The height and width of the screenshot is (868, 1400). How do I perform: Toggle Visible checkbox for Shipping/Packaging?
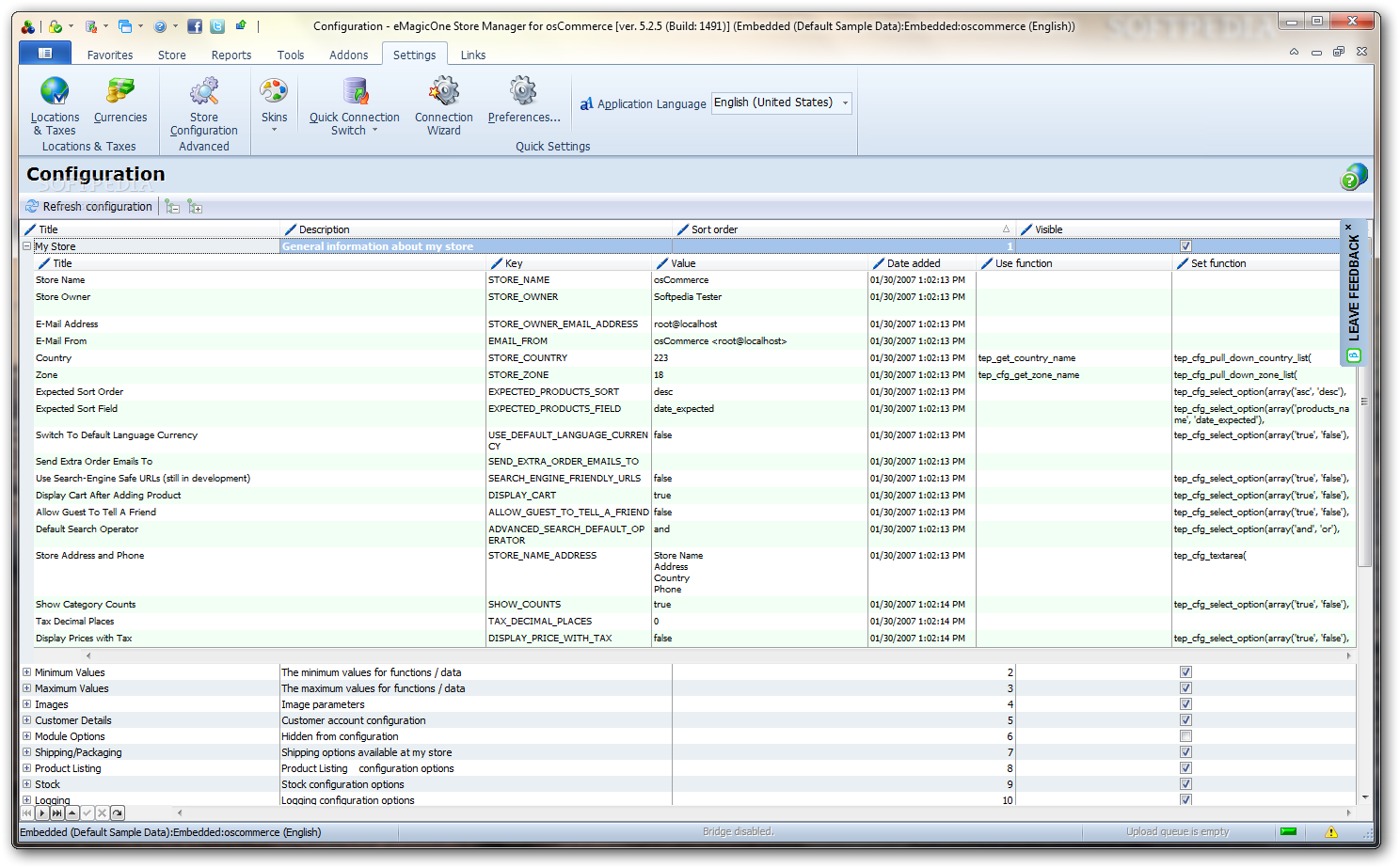click(1185, 752)
